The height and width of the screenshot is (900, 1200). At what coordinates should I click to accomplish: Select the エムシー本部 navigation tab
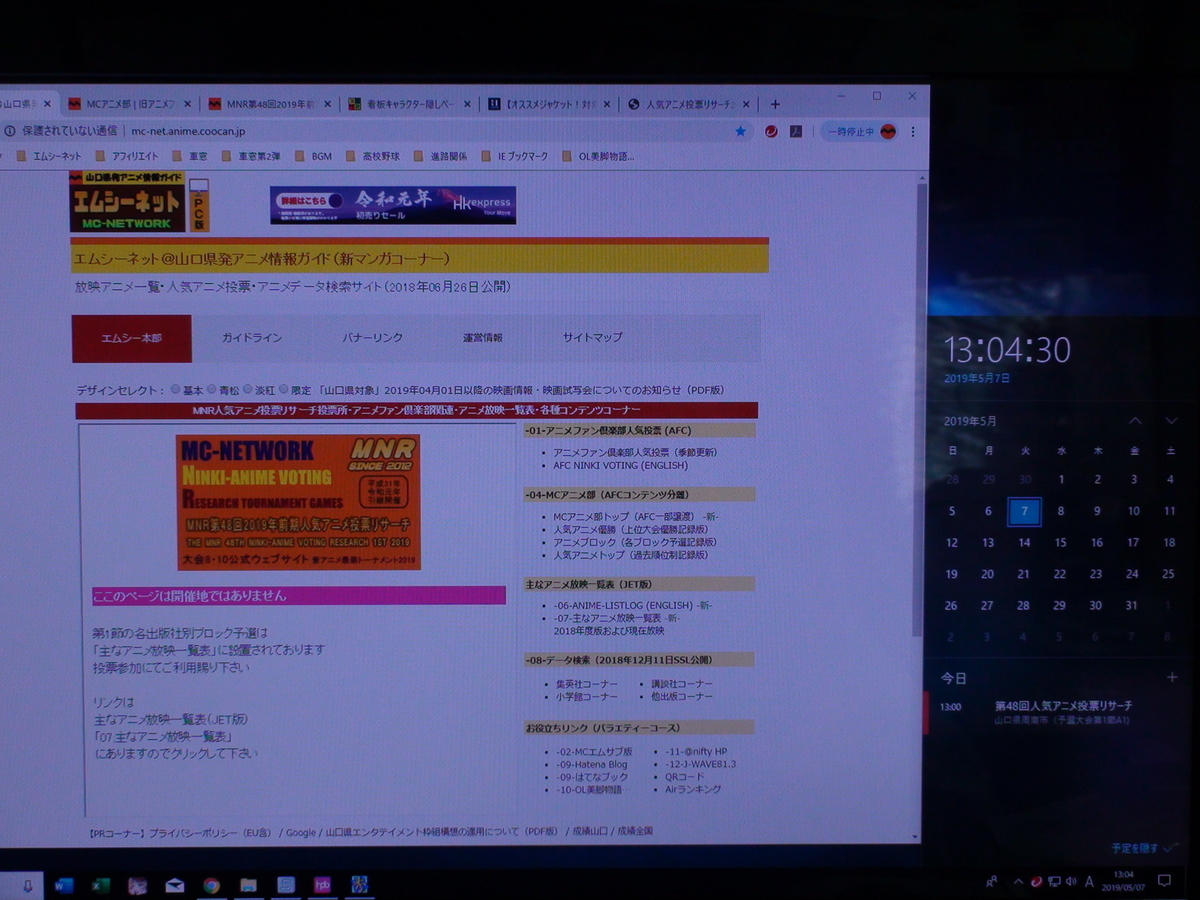131,338
